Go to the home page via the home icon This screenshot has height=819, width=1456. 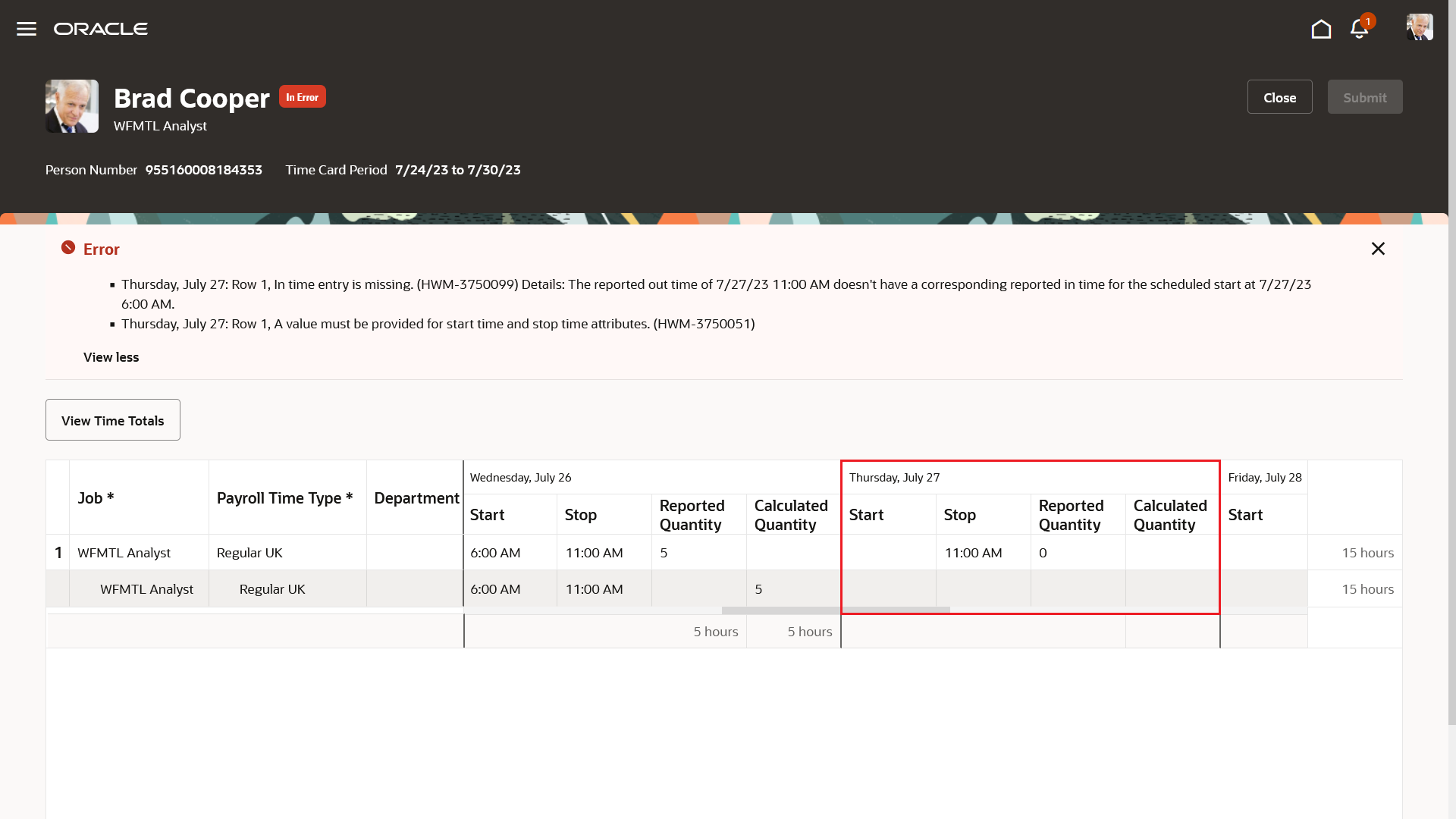[x=1321, y=29]
